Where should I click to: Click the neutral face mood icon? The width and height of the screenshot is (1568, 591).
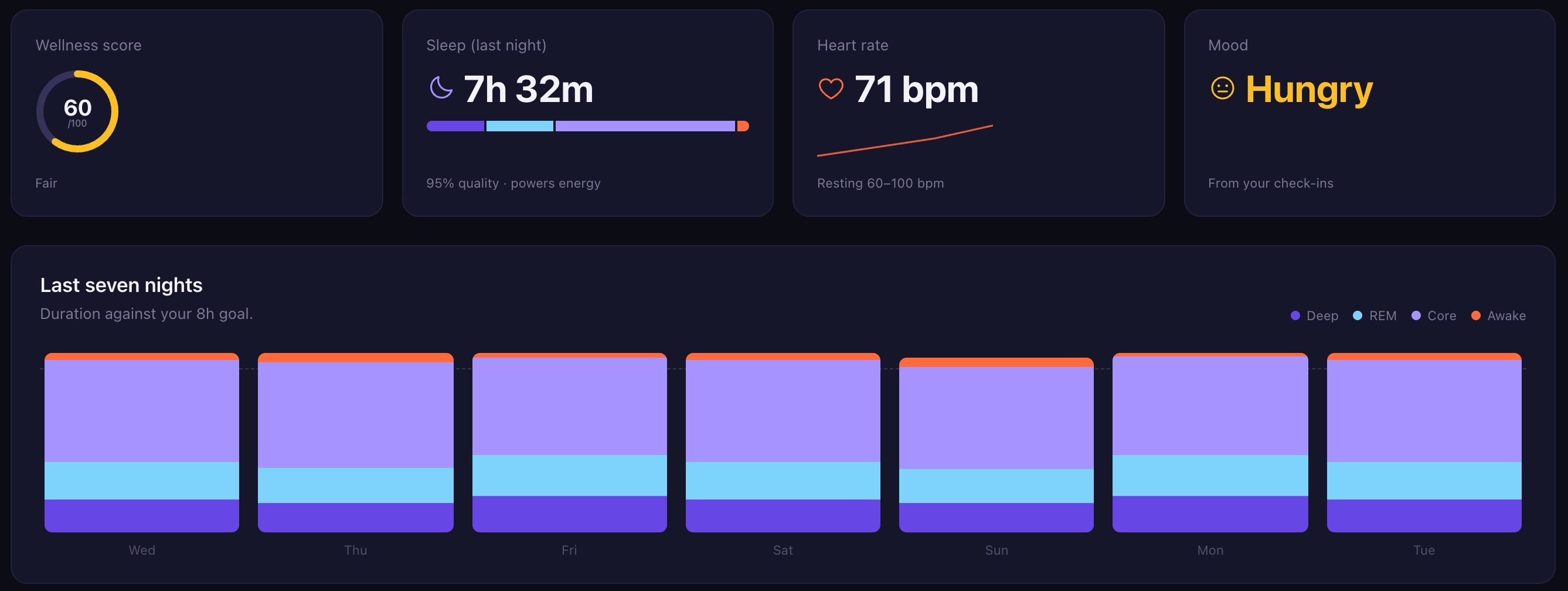click(x=1222, y=89)
